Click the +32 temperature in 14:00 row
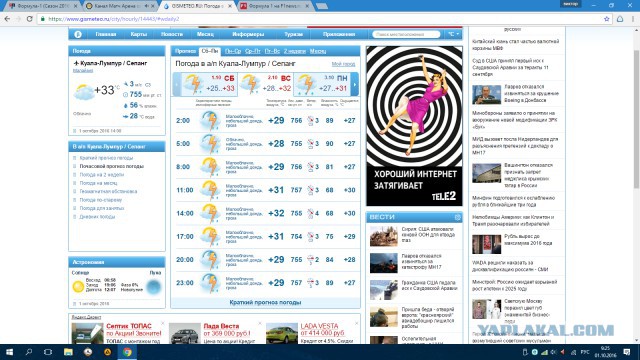The image size is (640, 360). (x=276, y=213)
